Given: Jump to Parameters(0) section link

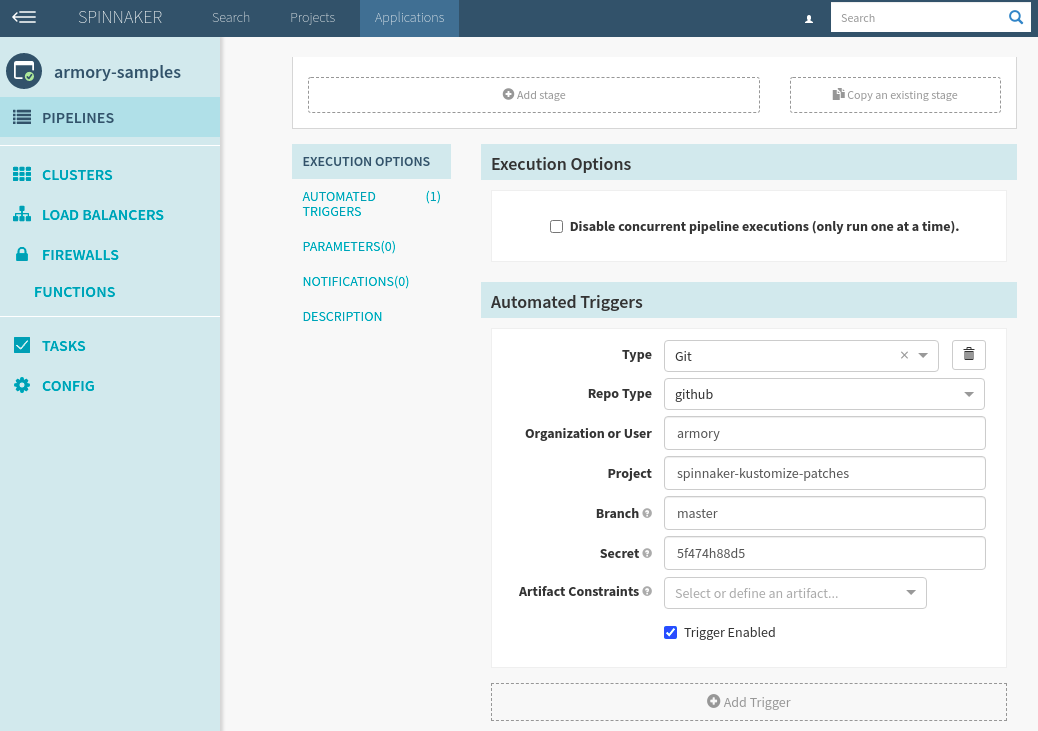Looking at the screenshot, I should tap(349, 247).
